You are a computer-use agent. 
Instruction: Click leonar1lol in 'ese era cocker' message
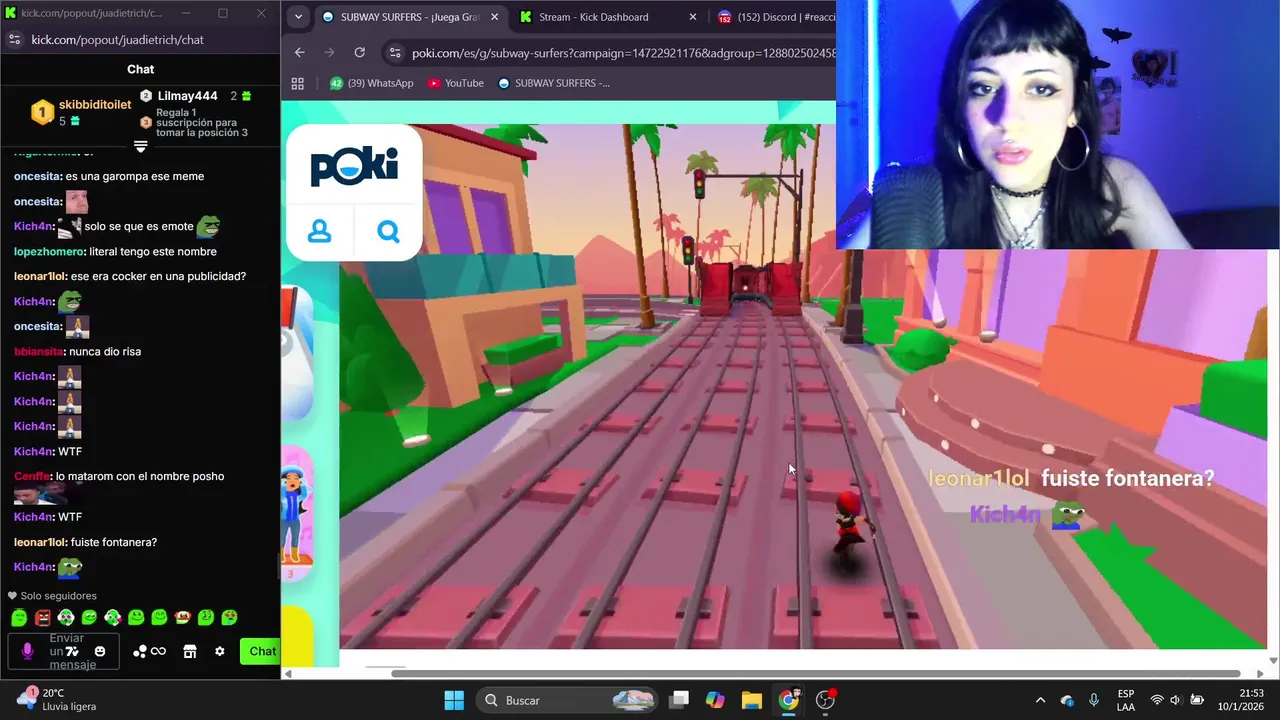click(x=40, y=276)
